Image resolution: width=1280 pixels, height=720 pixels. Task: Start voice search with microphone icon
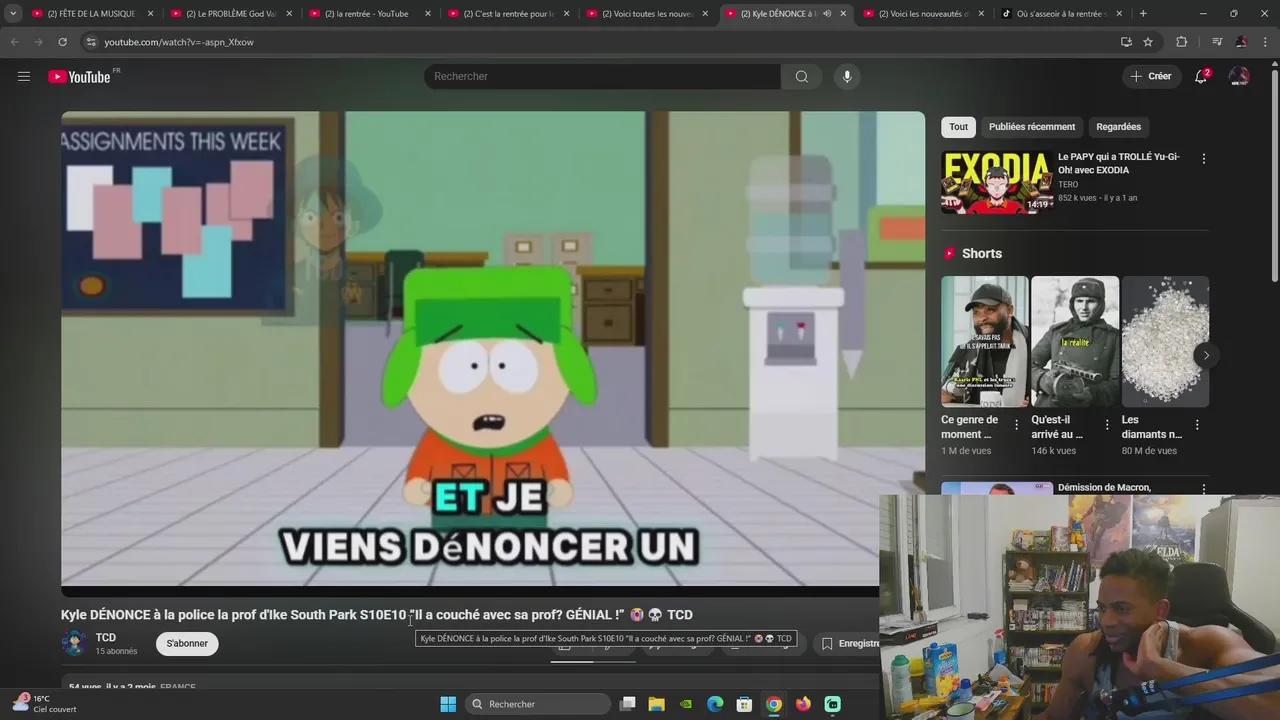(847, 76)
